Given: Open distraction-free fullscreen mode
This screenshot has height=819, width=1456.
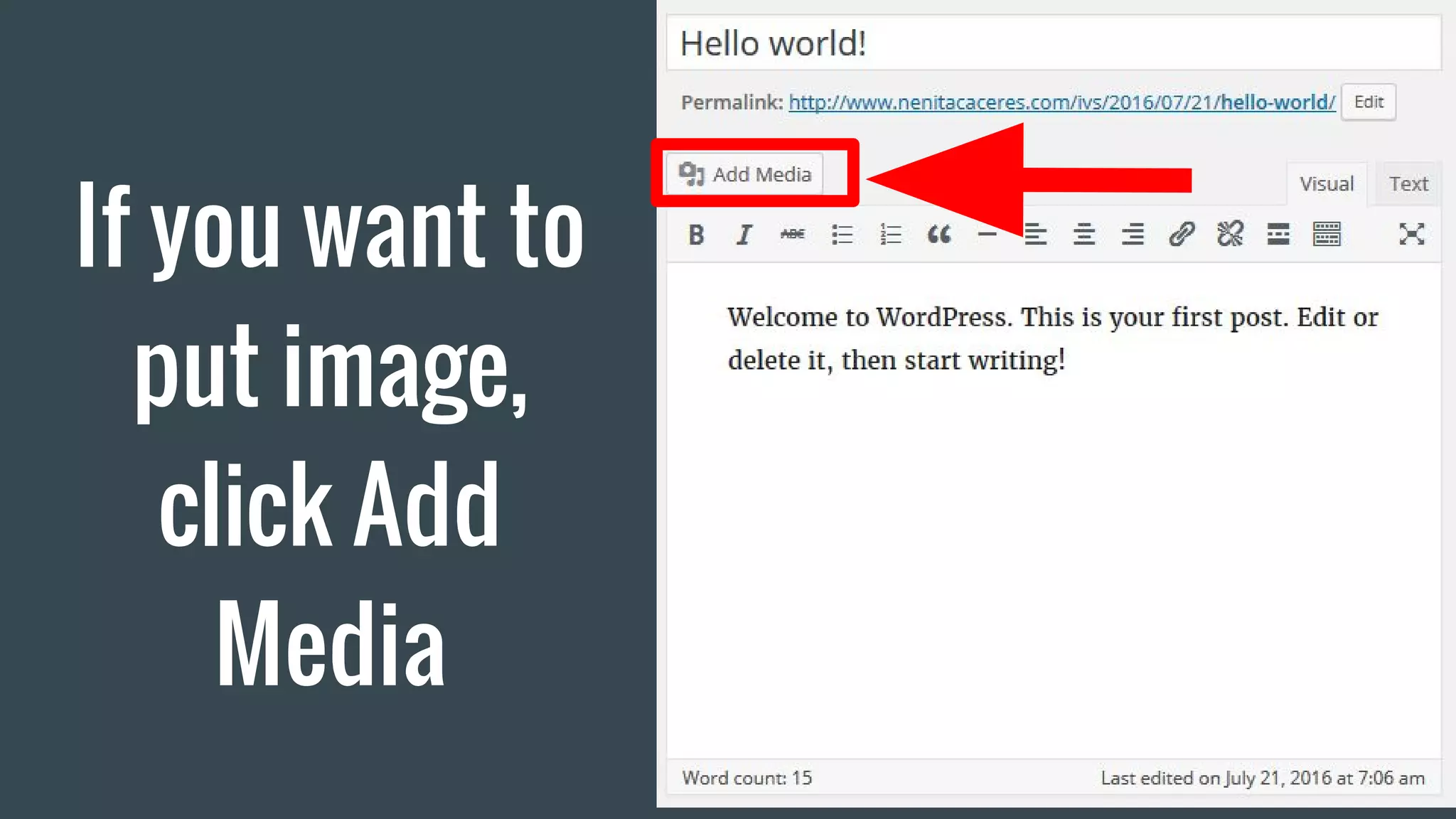Looking at the screenshot, I should coord(1412,235).
